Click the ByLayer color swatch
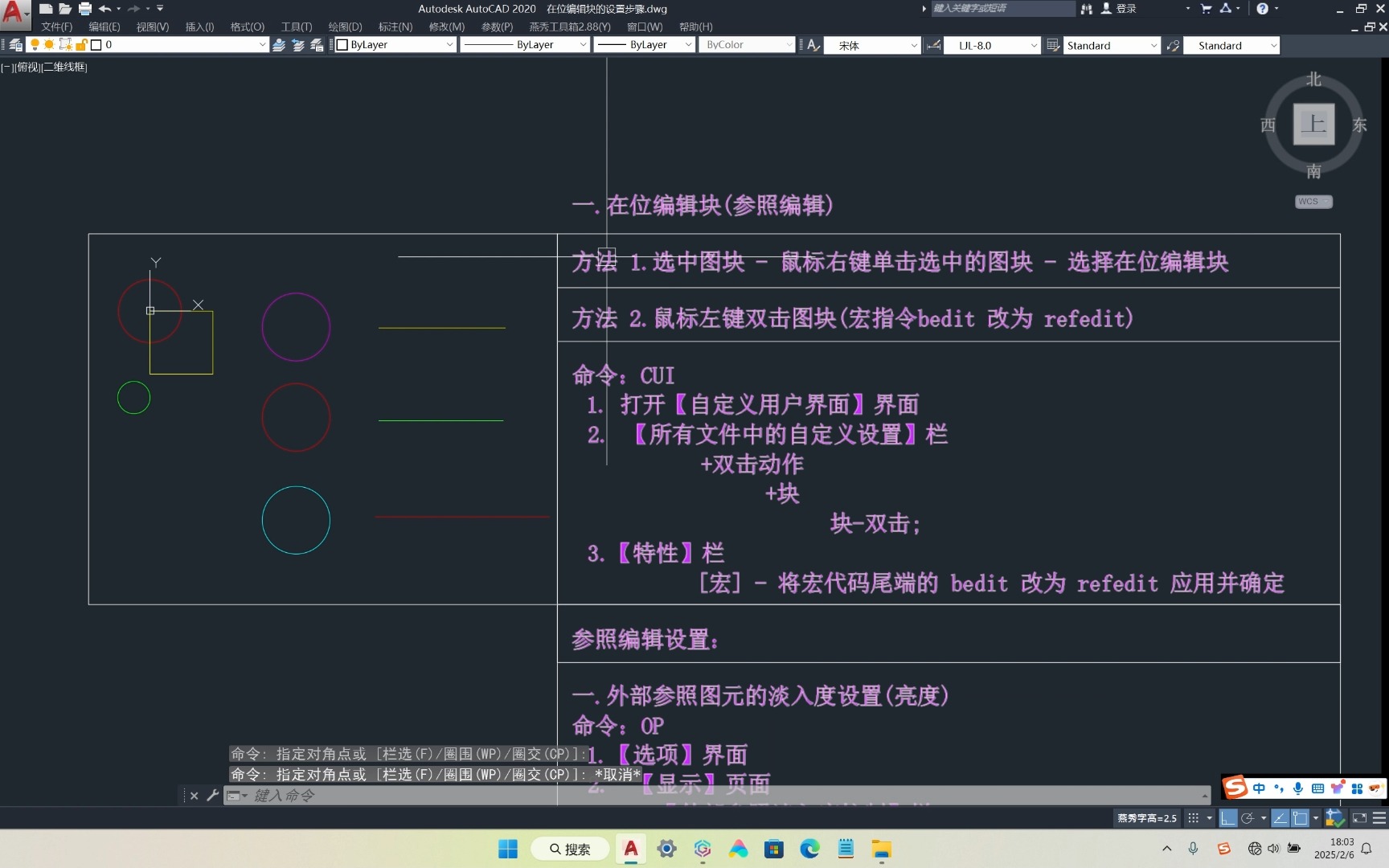The height and width of the screenshot is (868, 1389). point(341,45)
